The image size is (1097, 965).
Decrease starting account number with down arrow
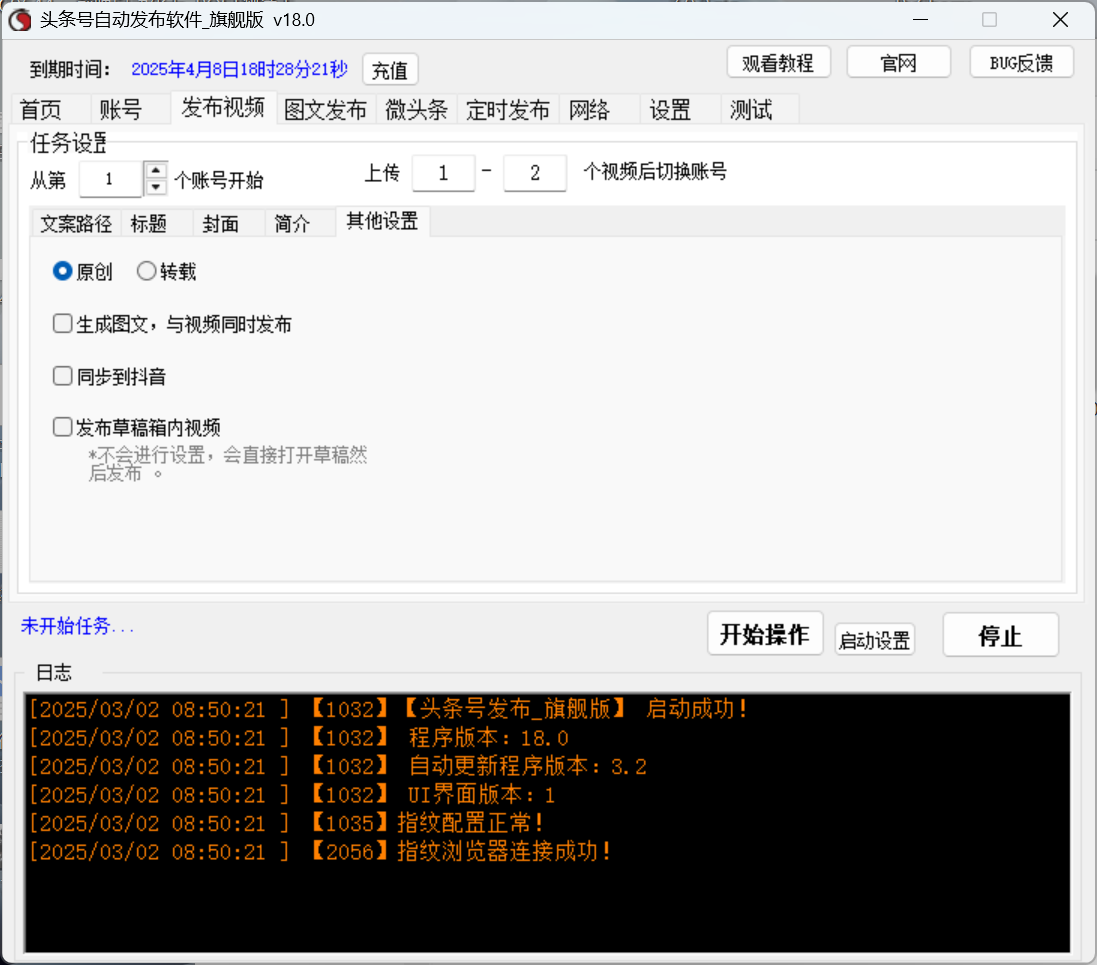coord(155,187)
